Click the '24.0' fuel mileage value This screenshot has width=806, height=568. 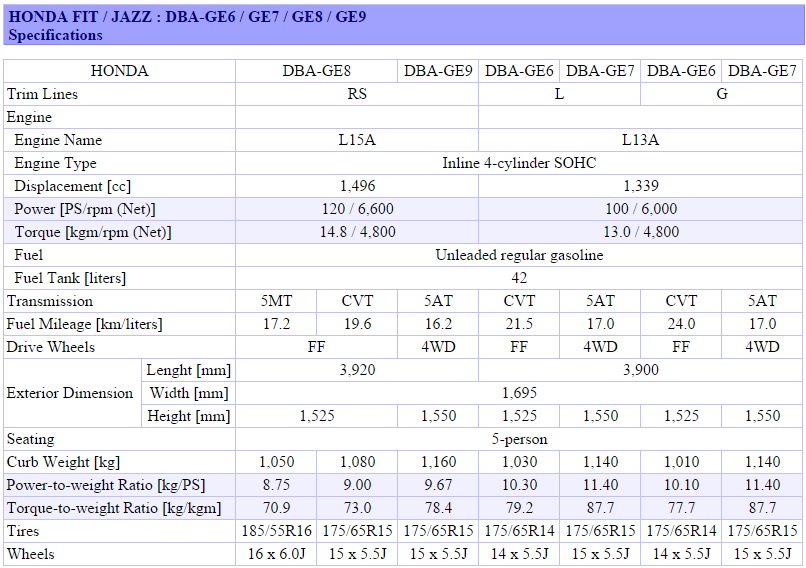(x=681, y=324)
